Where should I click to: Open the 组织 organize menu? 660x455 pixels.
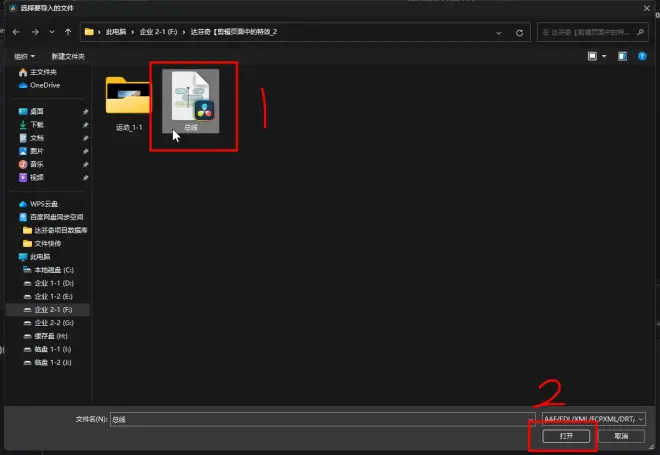(24, 56)
